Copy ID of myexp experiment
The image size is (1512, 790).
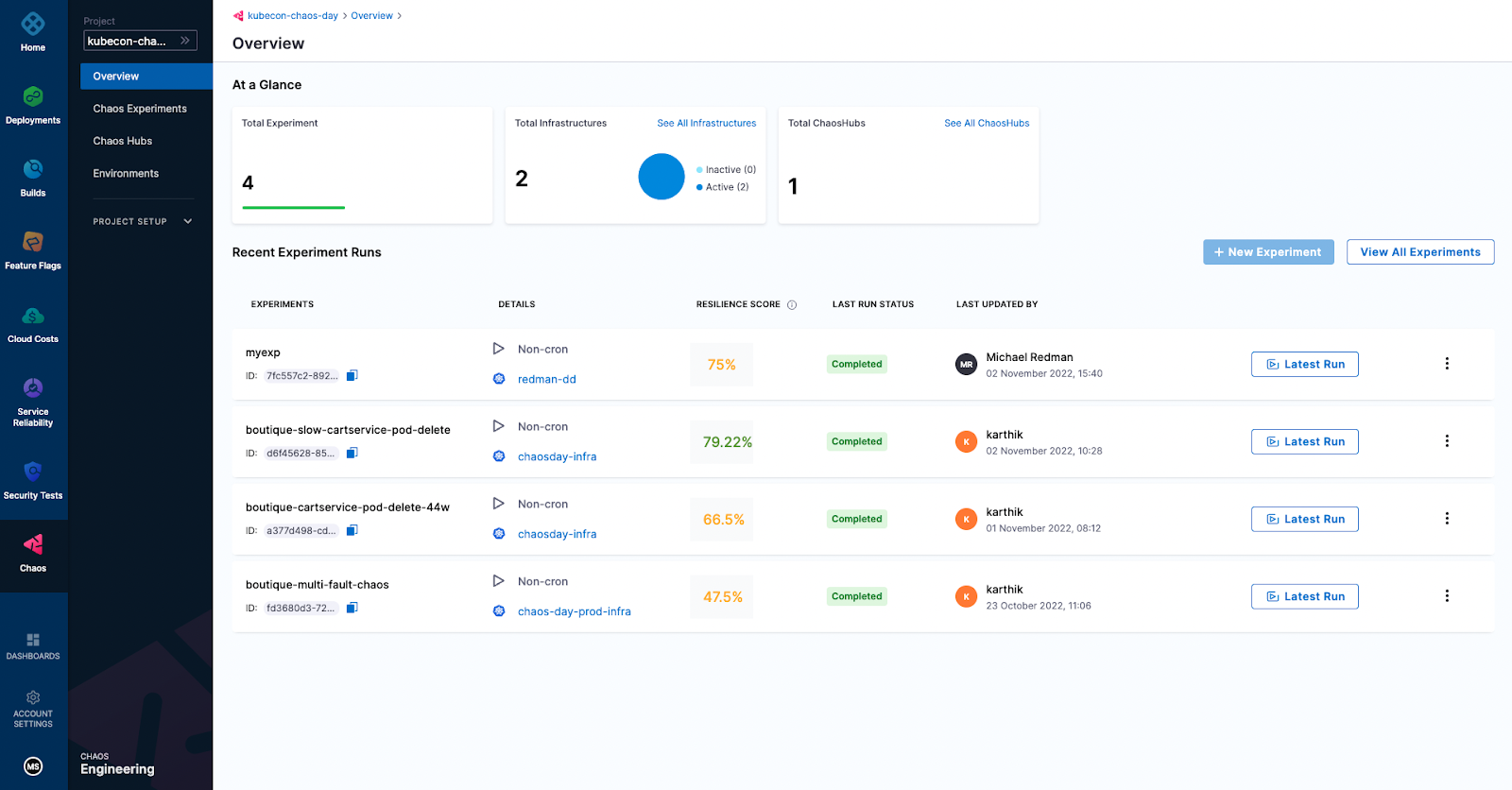coord(352,375)
